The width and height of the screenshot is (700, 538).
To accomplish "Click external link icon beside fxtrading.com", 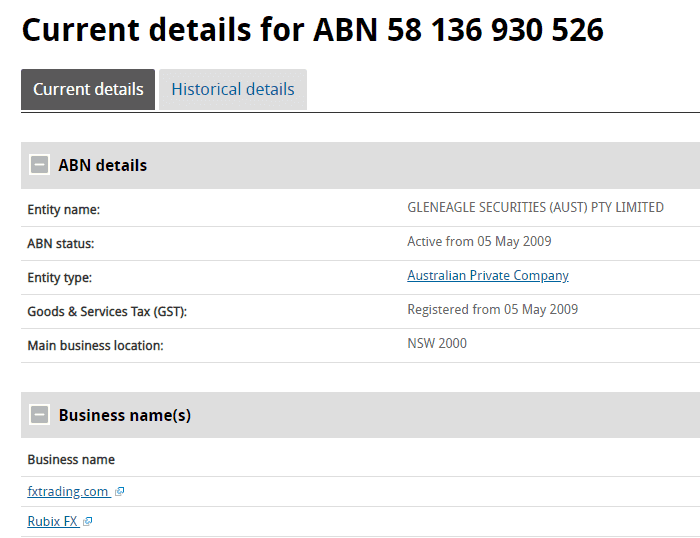I will 120,492.
